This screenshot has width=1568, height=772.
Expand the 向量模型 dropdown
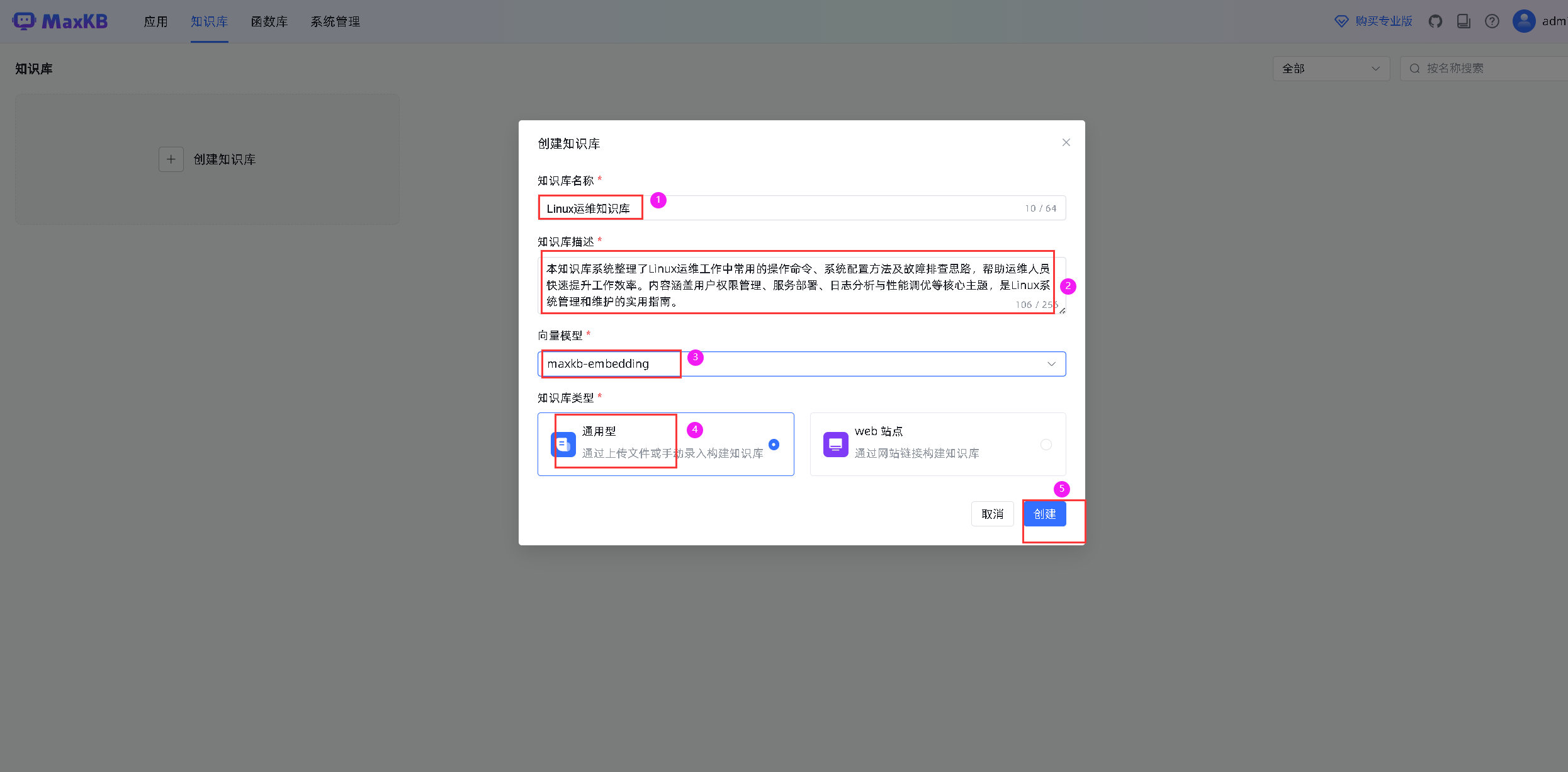pos(1050,363)
